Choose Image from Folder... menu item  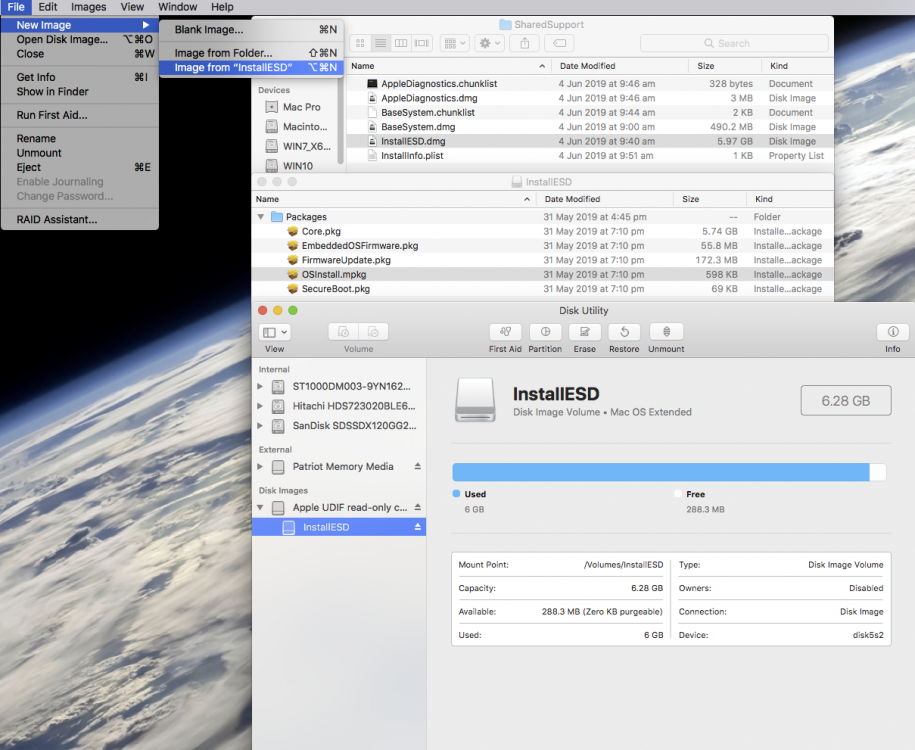252,53
